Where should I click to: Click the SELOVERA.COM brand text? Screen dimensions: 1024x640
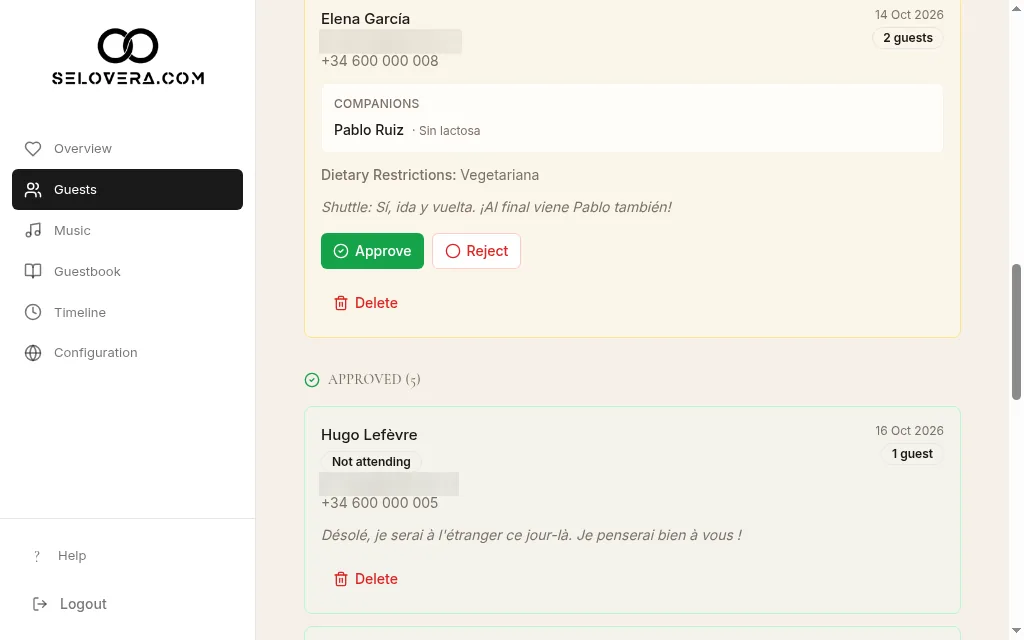point(128,78)
